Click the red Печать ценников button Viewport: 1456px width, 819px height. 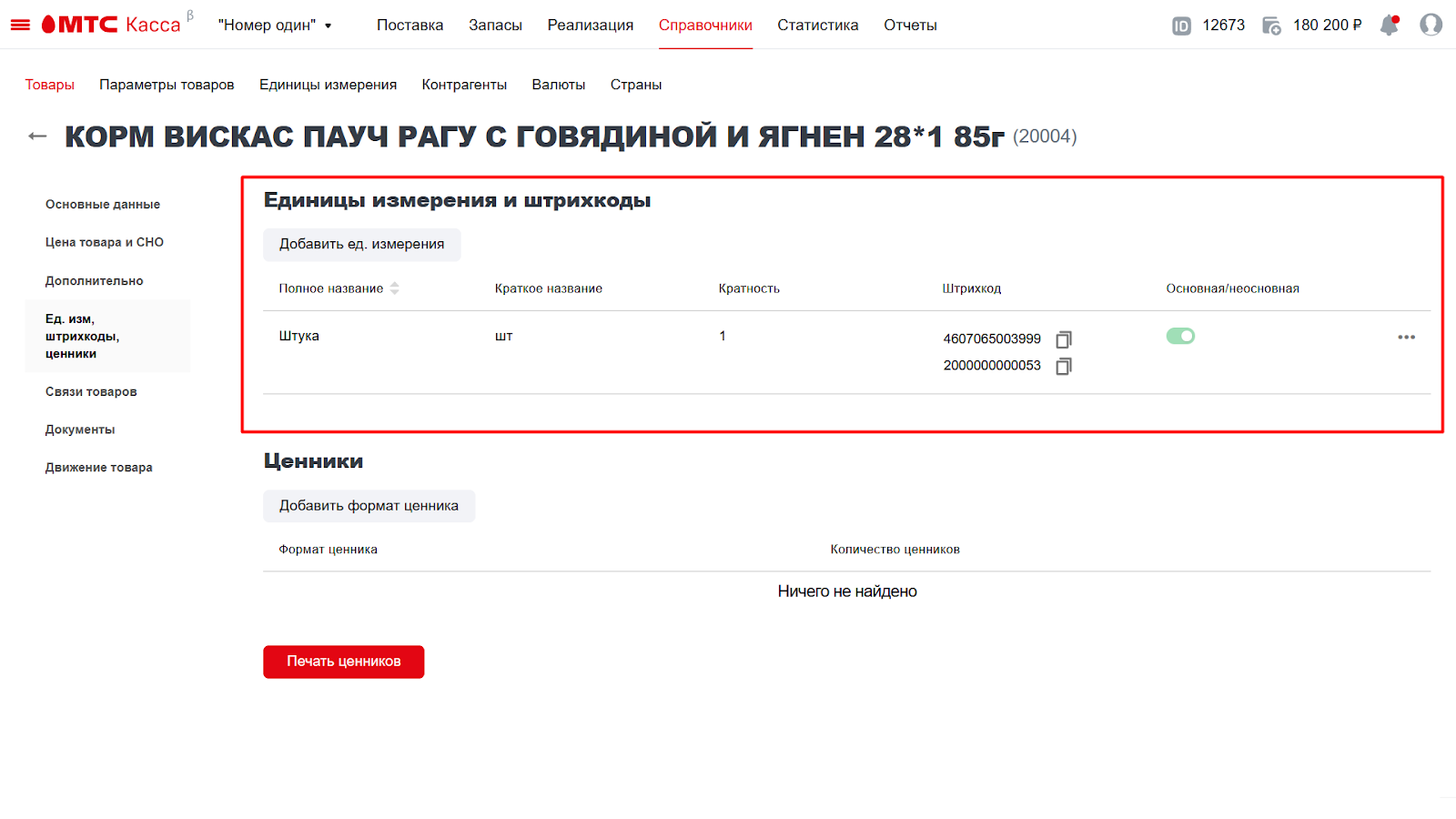coord(344,662)
